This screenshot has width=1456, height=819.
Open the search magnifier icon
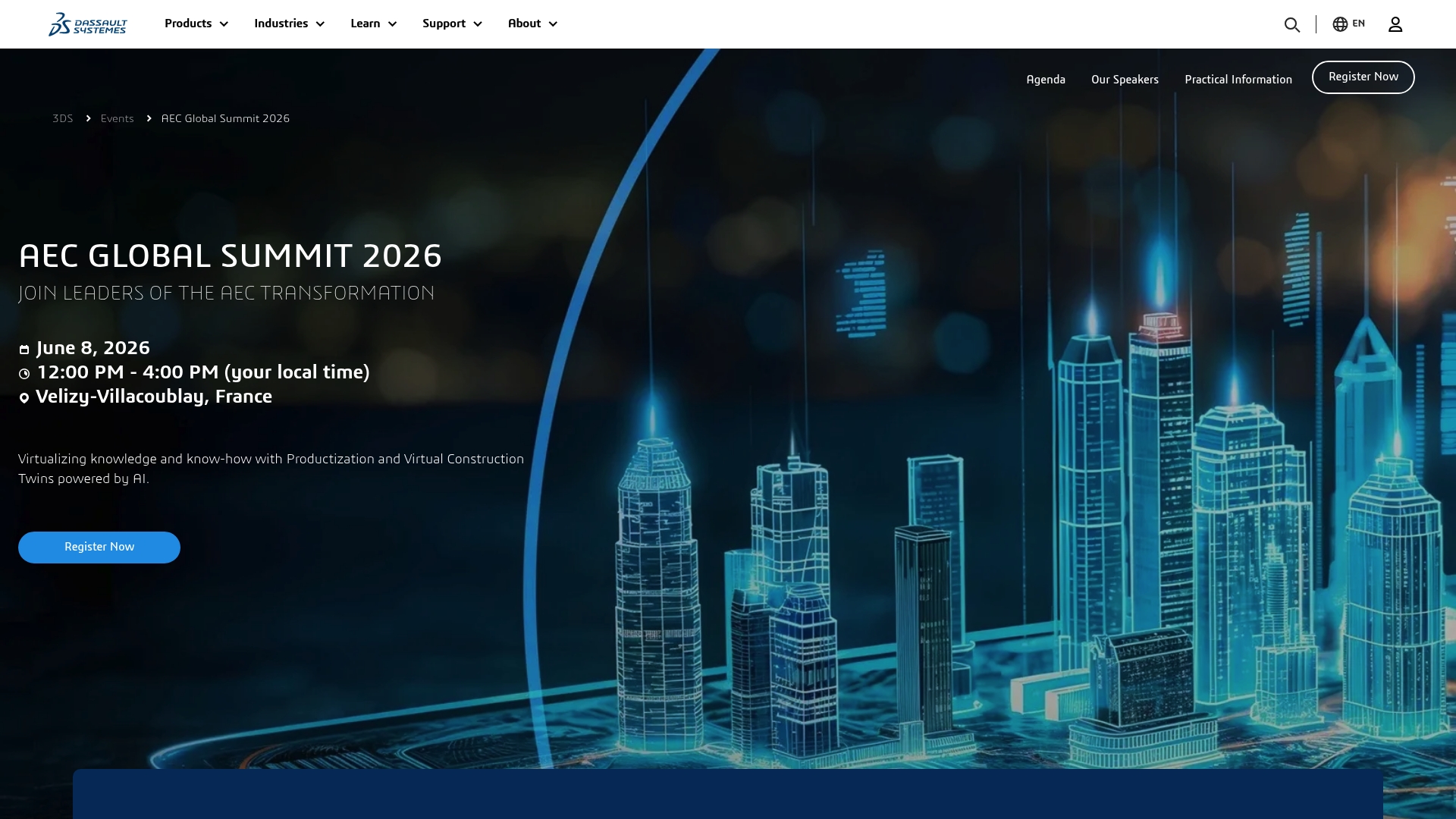[1292, 25]
